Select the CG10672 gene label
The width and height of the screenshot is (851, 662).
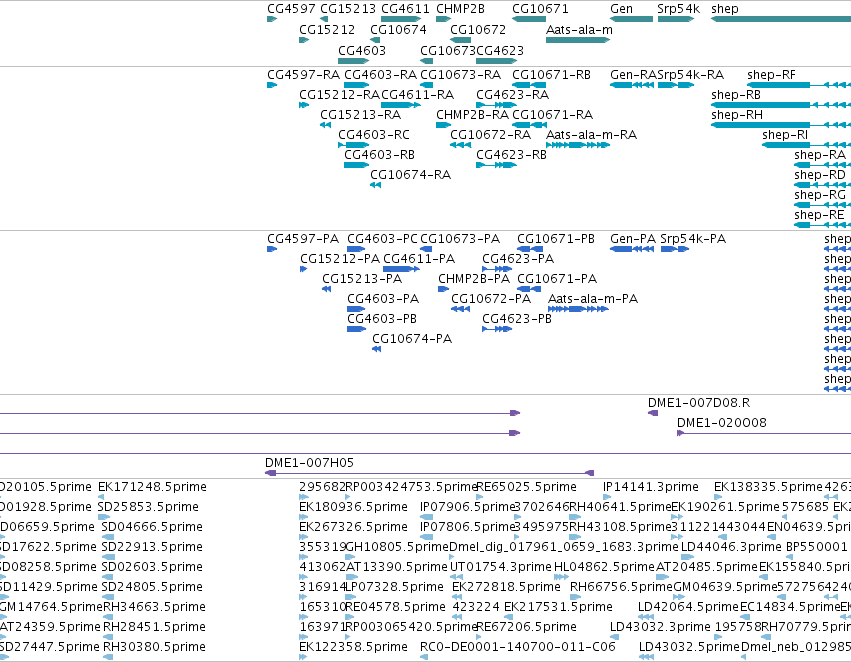pos(478,30)
